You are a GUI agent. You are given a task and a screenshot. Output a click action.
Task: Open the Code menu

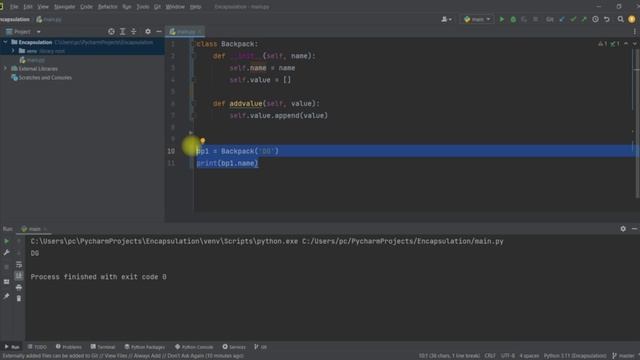tap(86, 7)
